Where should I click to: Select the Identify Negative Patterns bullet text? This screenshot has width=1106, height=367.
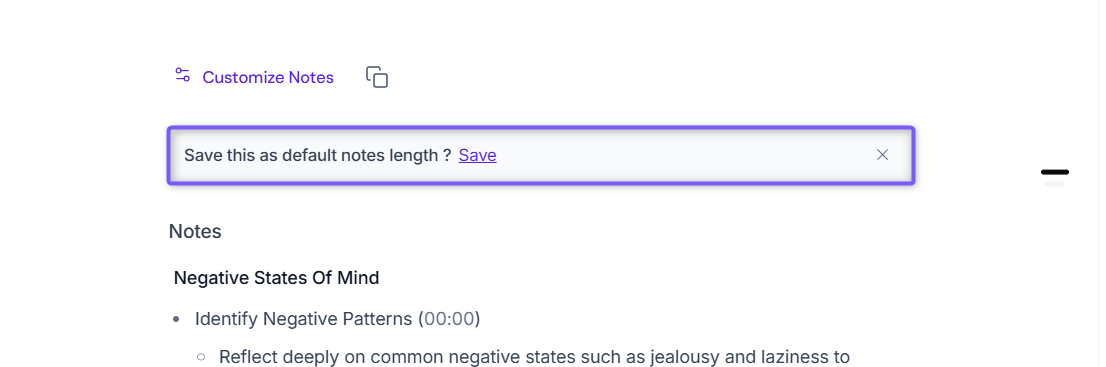click(x=303, y=319)
